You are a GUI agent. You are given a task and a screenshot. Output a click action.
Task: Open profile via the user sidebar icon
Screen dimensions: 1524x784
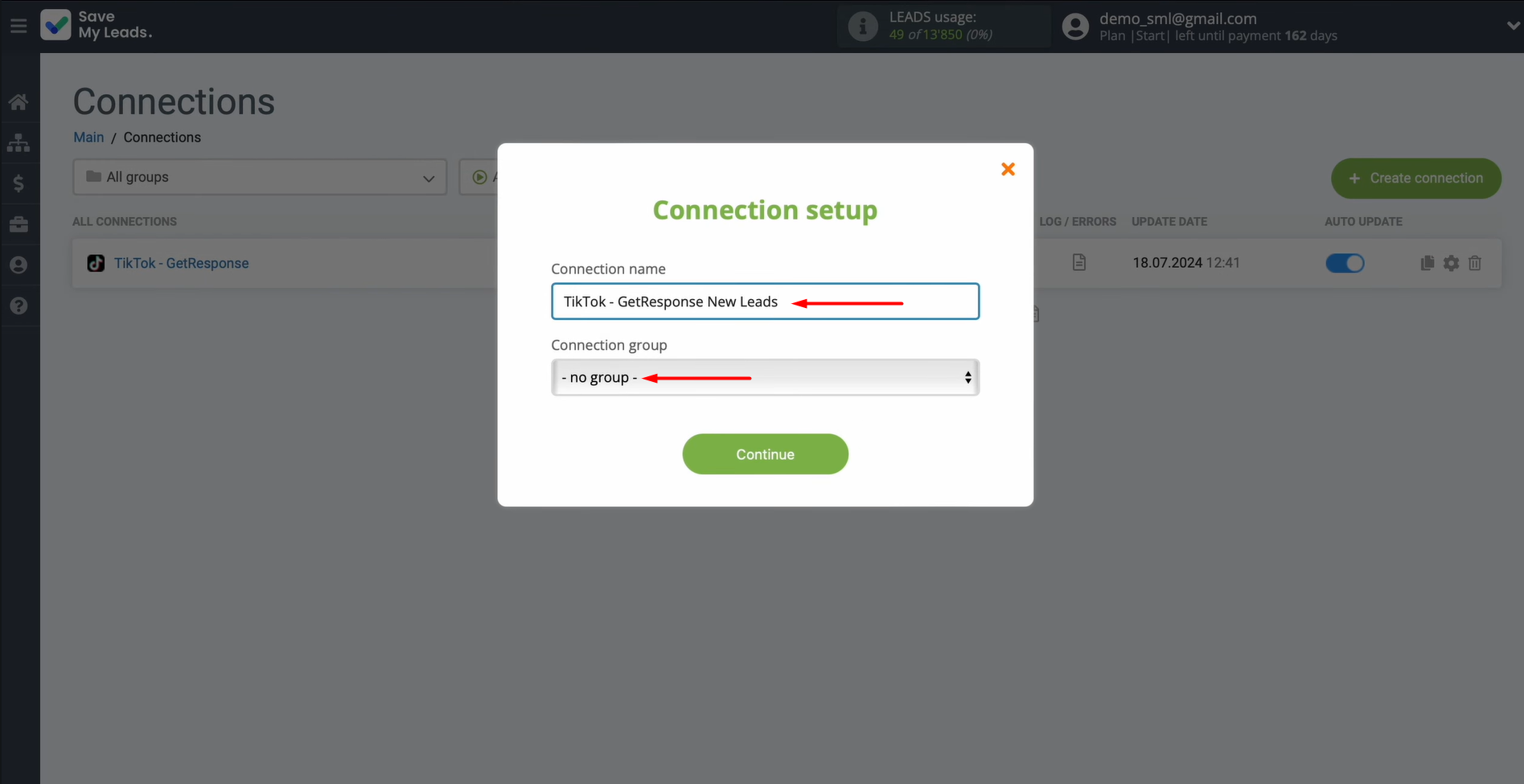18,265
